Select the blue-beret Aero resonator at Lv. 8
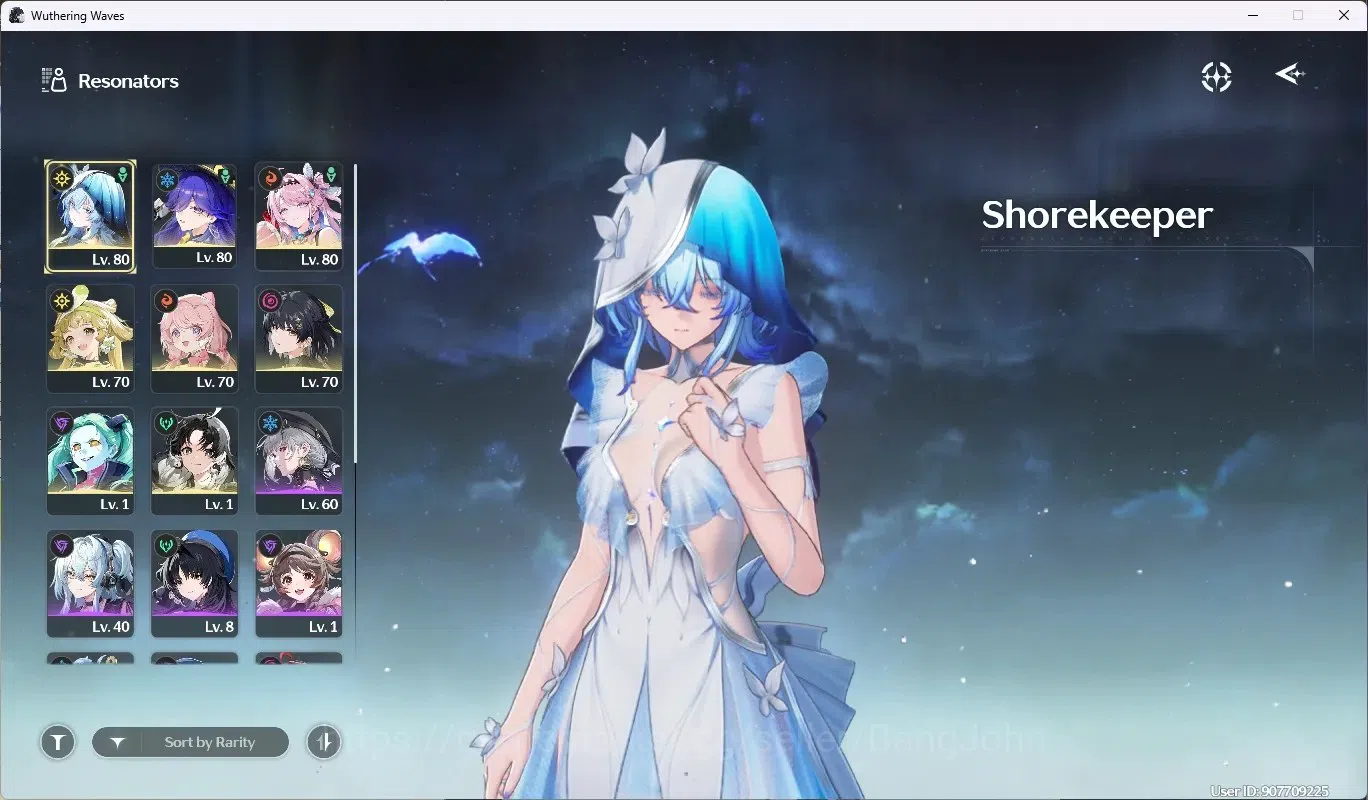 194,584
